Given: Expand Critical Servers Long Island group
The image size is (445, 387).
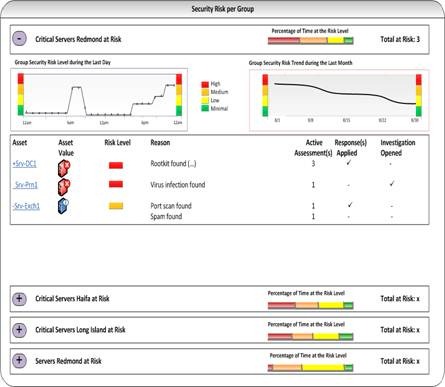Looking at the screenshot, I should pyautogui.click(x=19, y=330).
